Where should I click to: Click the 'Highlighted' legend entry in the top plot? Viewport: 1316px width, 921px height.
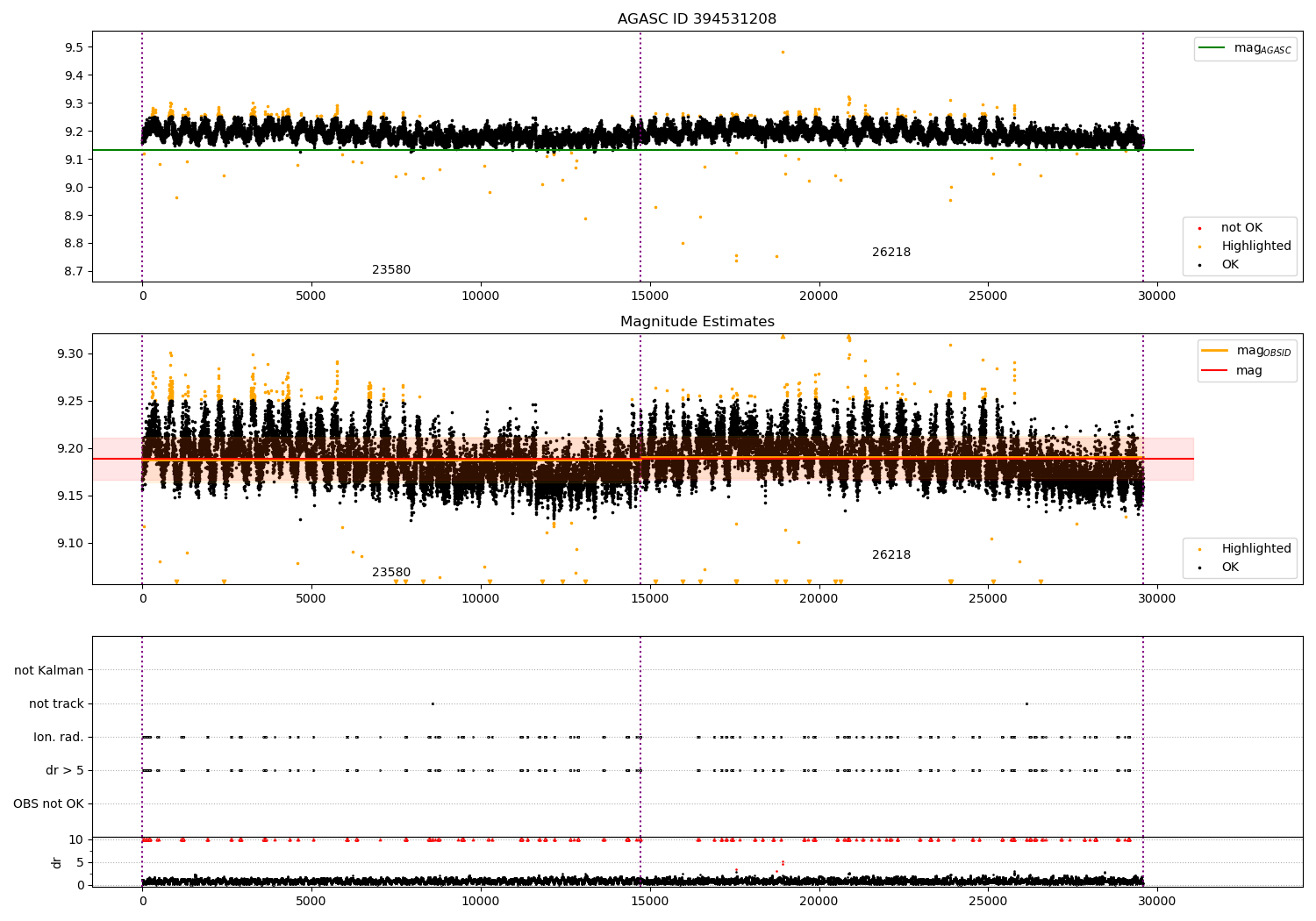point(1255,246)
